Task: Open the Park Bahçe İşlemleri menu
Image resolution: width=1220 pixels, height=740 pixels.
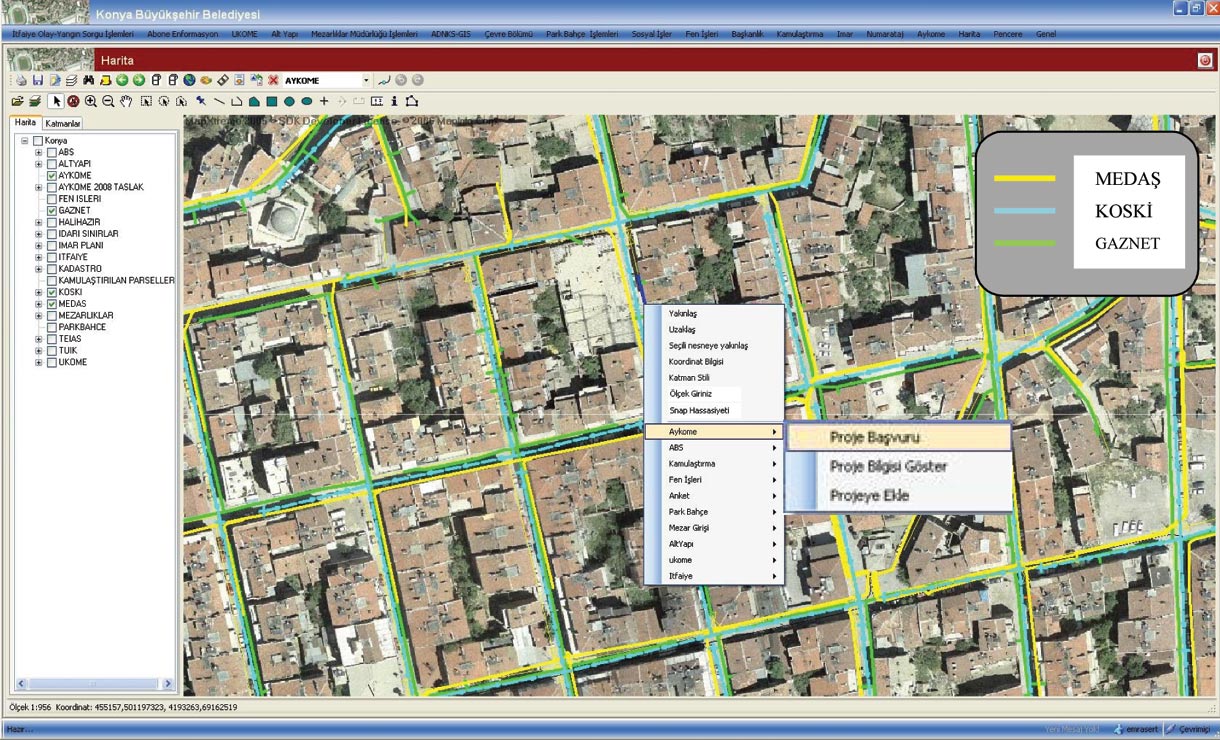Action: coord(582,34)
